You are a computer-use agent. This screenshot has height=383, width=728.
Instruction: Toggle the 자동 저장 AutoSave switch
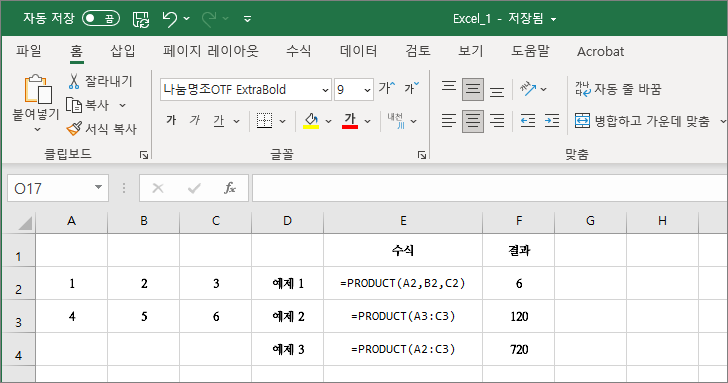pyautogui.click(x=101, y=19)
